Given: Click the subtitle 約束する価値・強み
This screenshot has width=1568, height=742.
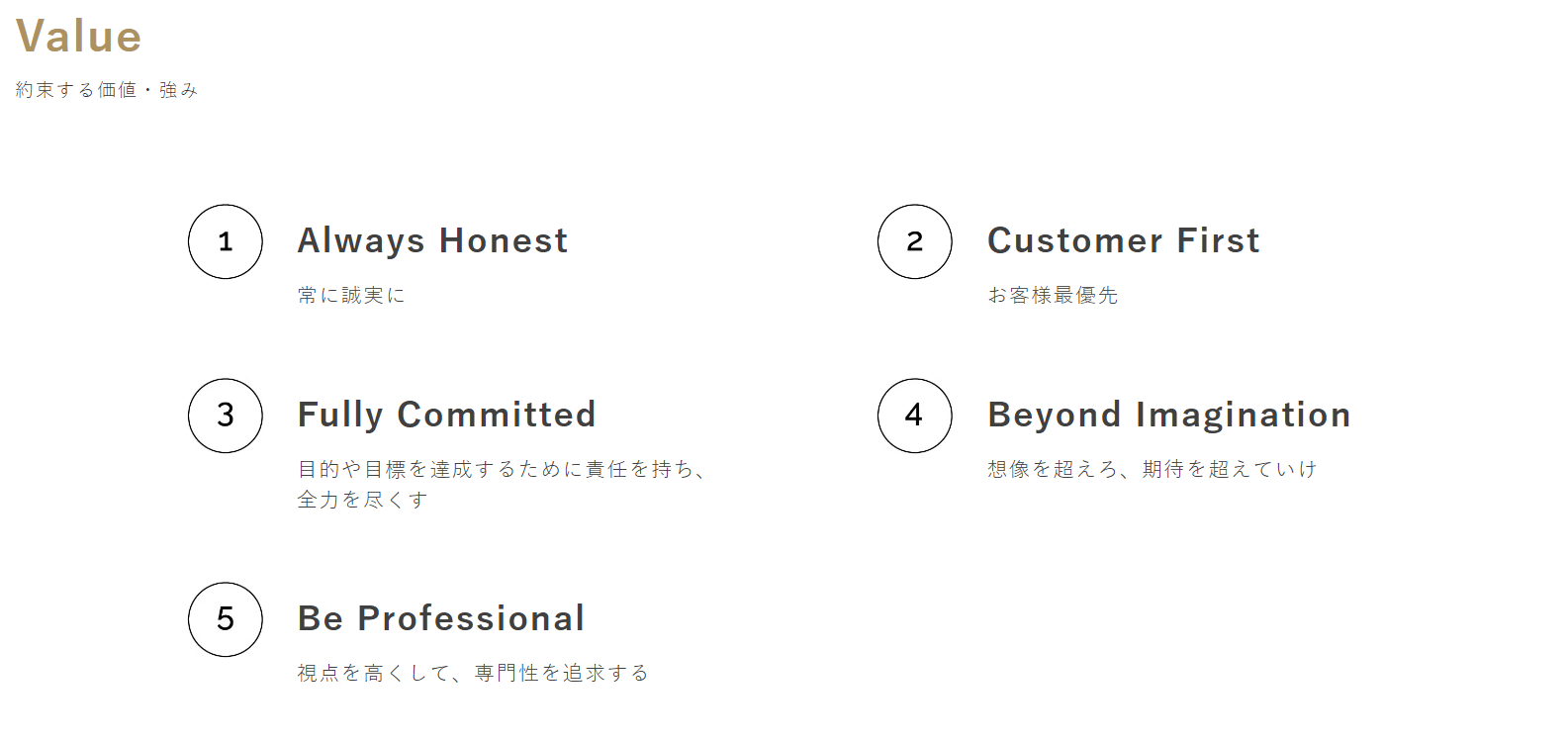Looking at the screenshot, I should click(x=107, y=90).
